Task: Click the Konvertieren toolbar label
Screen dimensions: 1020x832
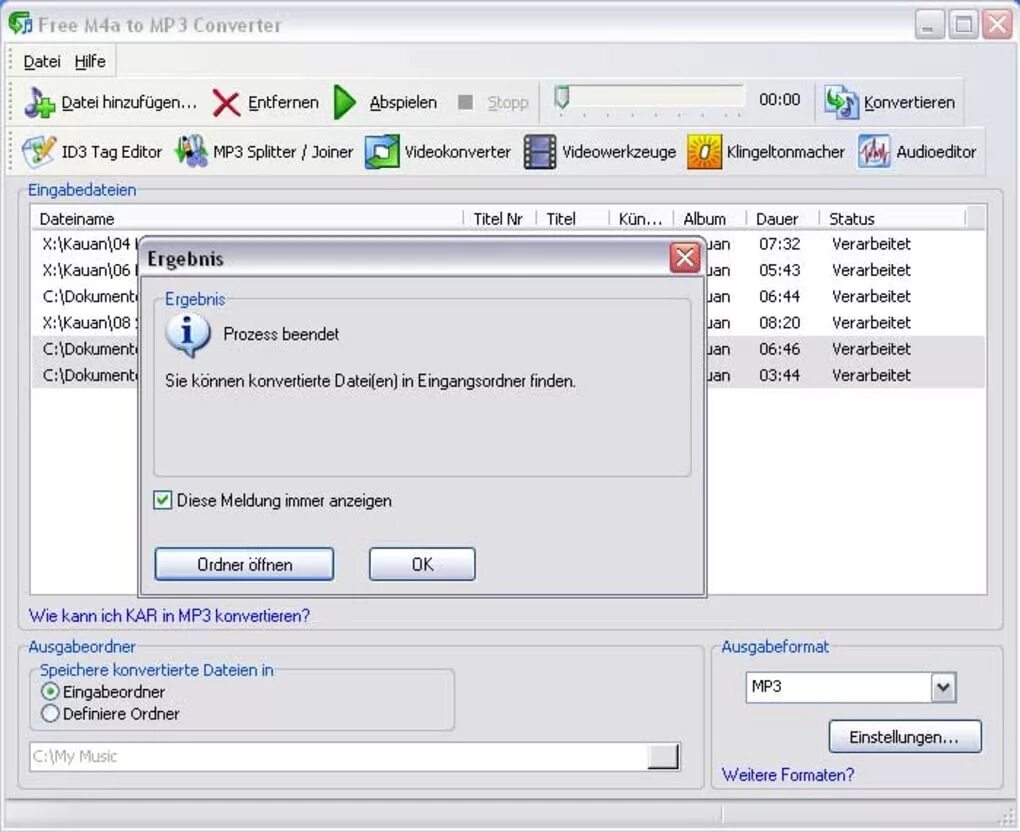Action: [909, 102]
